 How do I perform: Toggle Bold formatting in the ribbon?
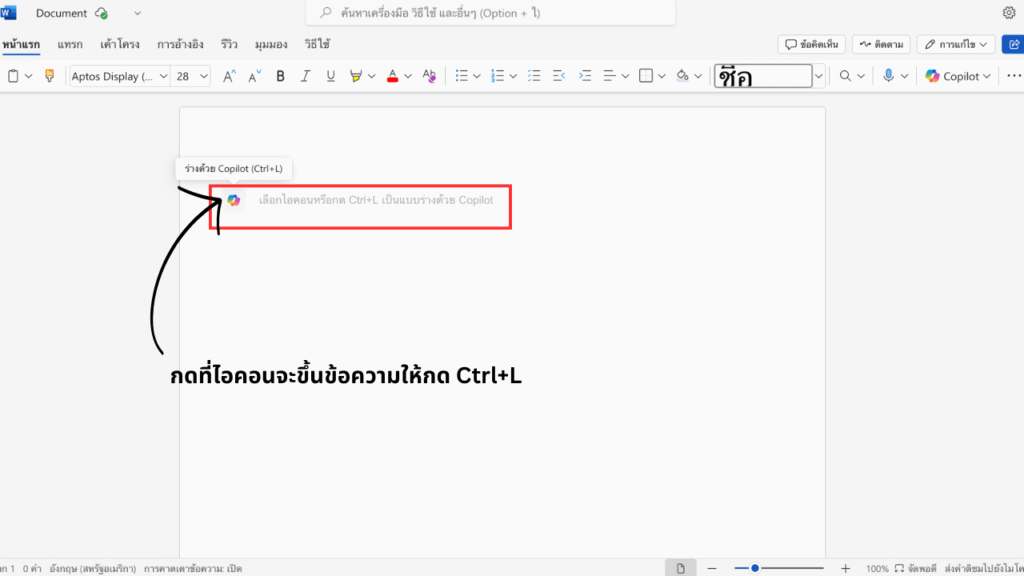(x=280, y=76)
